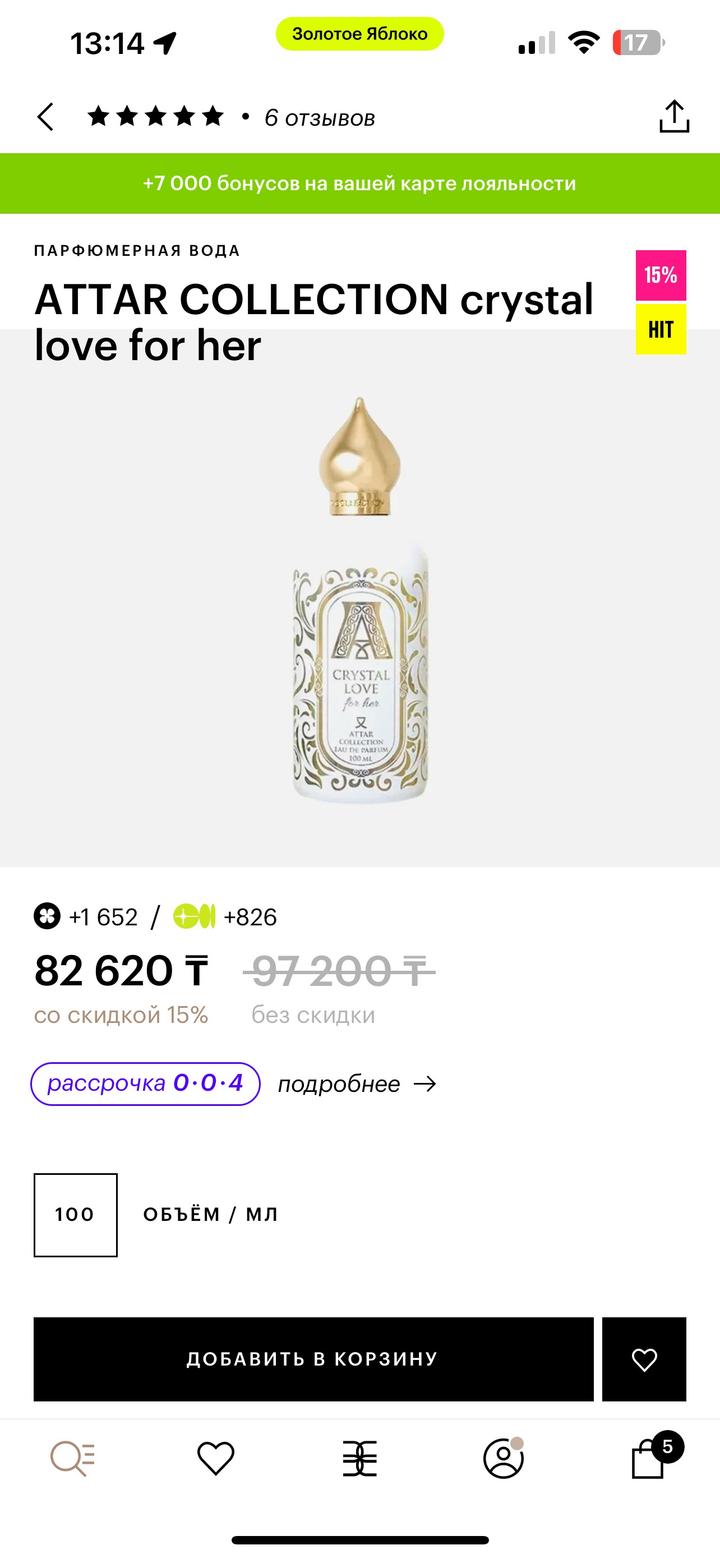Tap the Золотое Яблоko status bar pill

click(x=360, y=34)
